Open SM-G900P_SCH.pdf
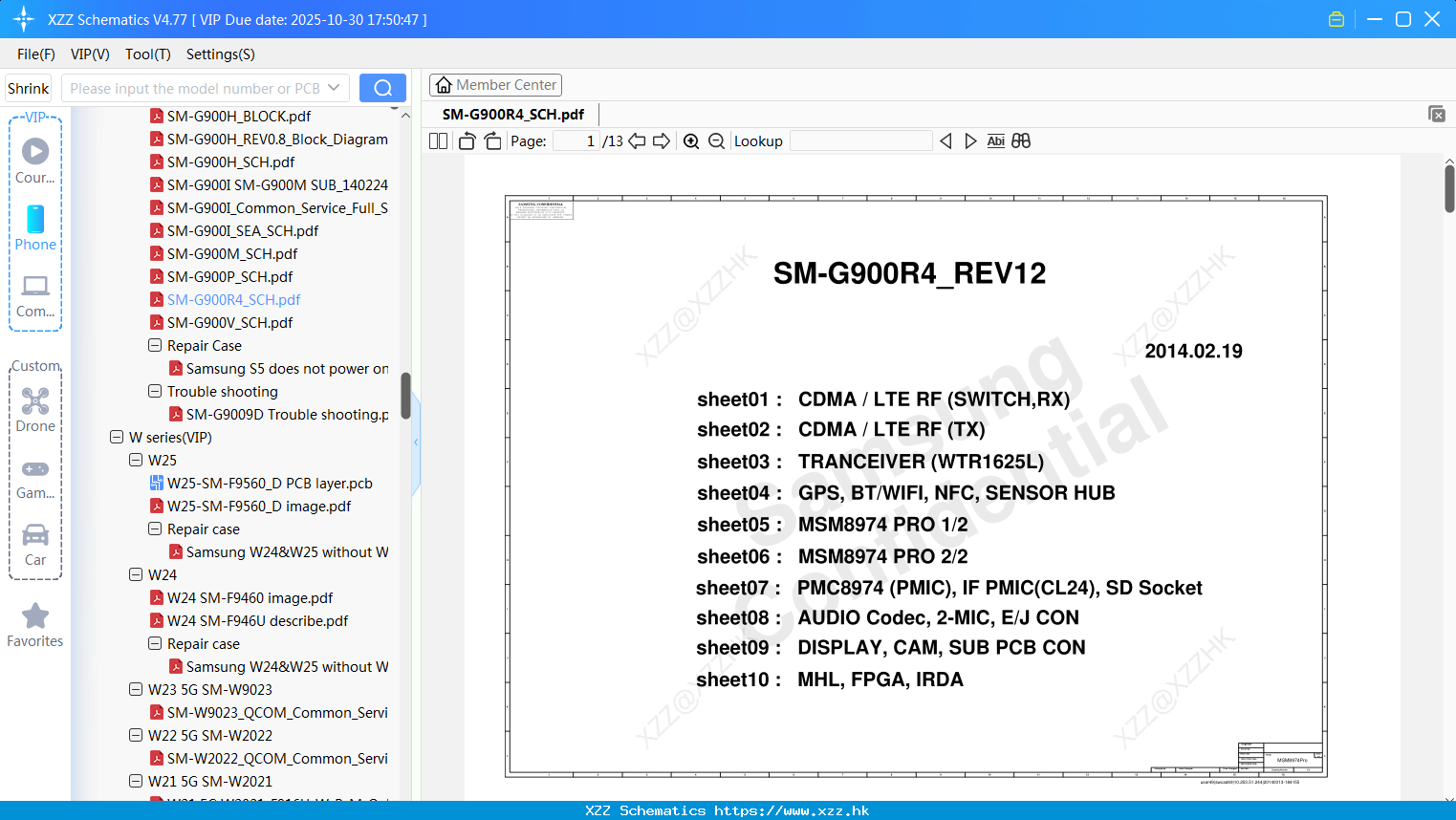Viewport: 1456px width, 820px height. pos(229,276)
